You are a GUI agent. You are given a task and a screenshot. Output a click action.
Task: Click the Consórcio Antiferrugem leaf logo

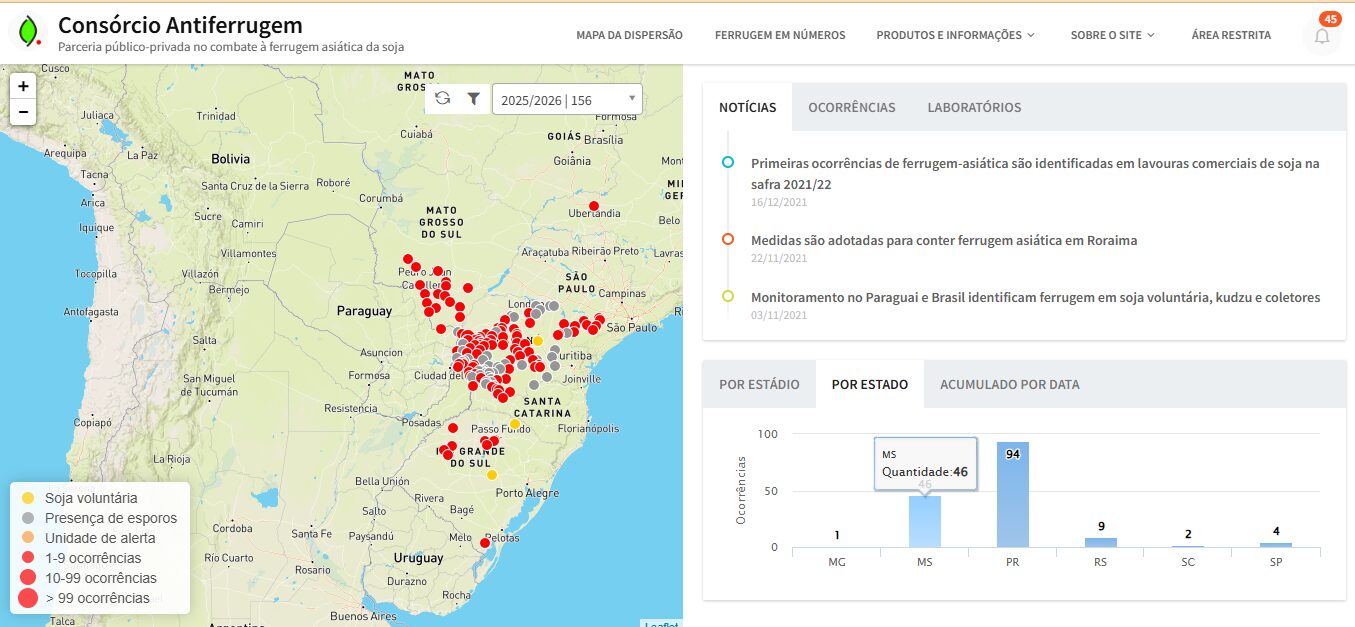pyautogui.click(x=28, y=32)
